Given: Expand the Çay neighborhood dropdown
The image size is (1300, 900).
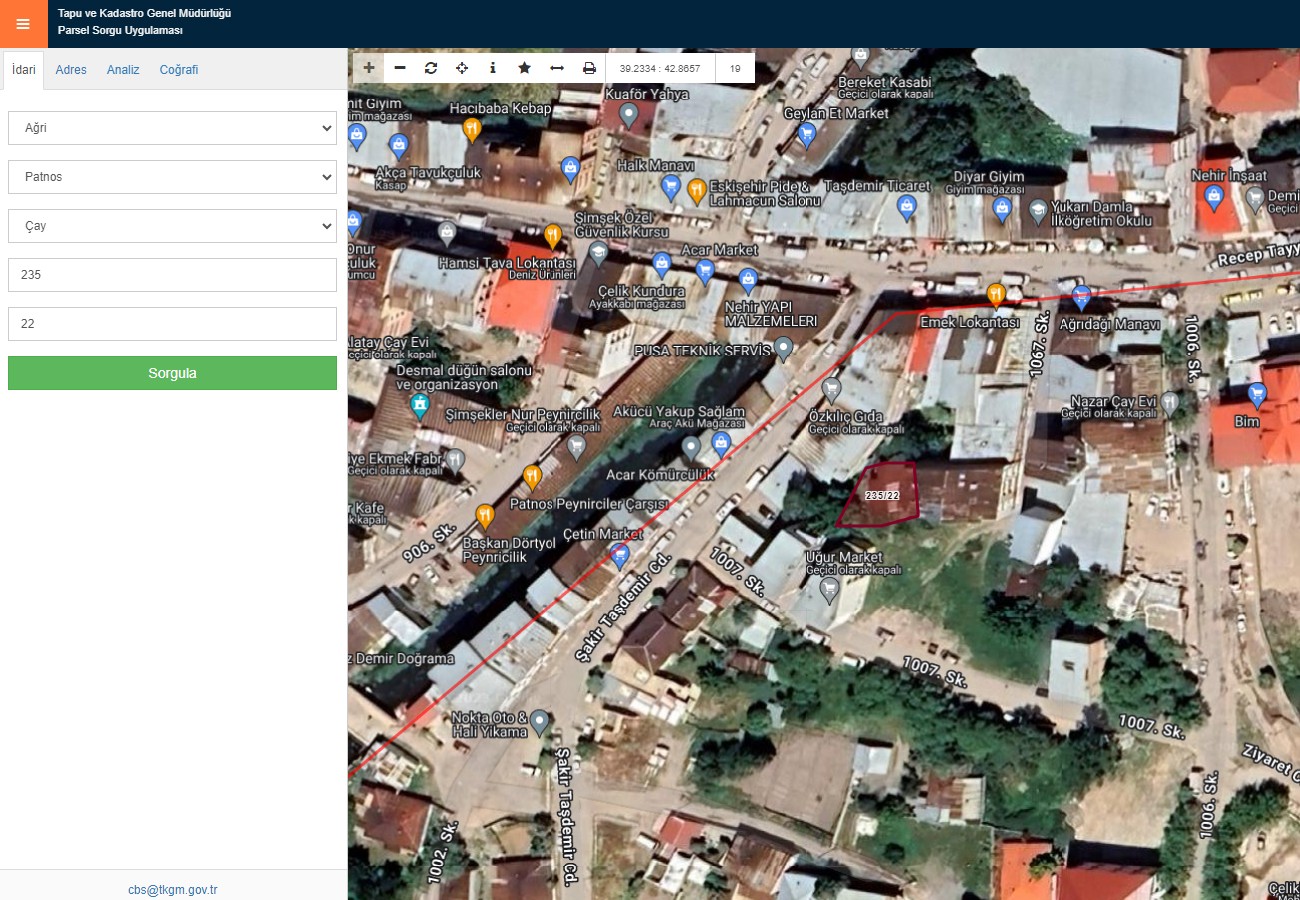Looking at the screenshot, I should 172,226.
